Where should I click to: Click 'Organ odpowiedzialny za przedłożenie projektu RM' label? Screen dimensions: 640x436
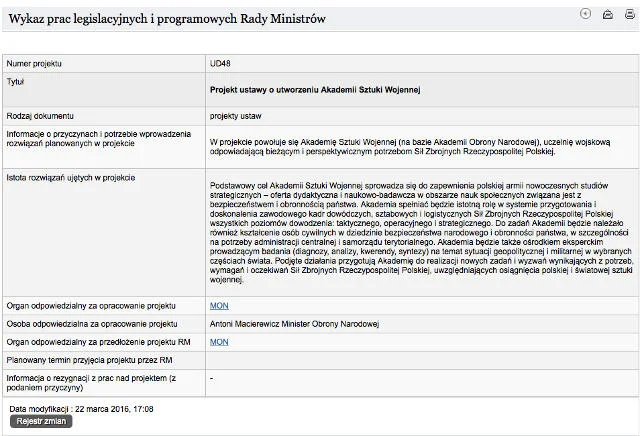[x=98, y=342]
